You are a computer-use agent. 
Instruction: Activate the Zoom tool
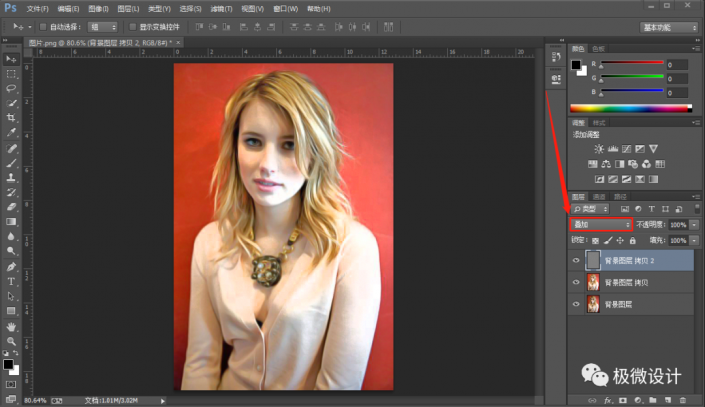click(x=11, y=341)
